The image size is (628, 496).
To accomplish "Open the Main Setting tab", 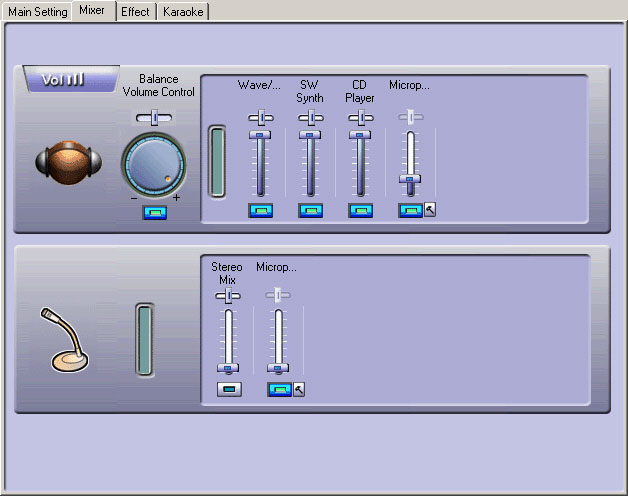I will [x=37, y=12].
